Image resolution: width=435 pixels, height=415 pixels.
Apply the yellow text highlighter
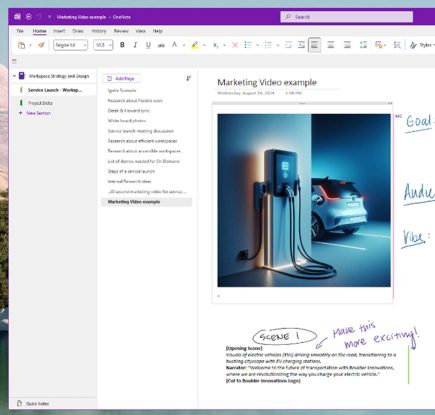(x=195, y=45)
